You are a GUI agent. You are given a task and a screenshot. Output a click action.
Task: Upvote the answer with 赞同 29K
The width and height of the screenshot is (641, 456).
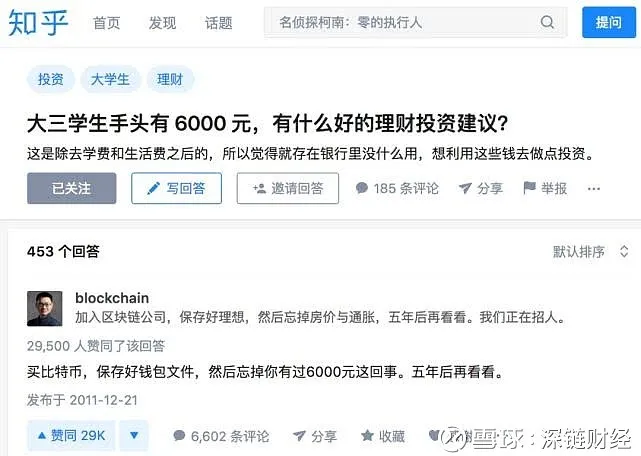pos(72,436)
